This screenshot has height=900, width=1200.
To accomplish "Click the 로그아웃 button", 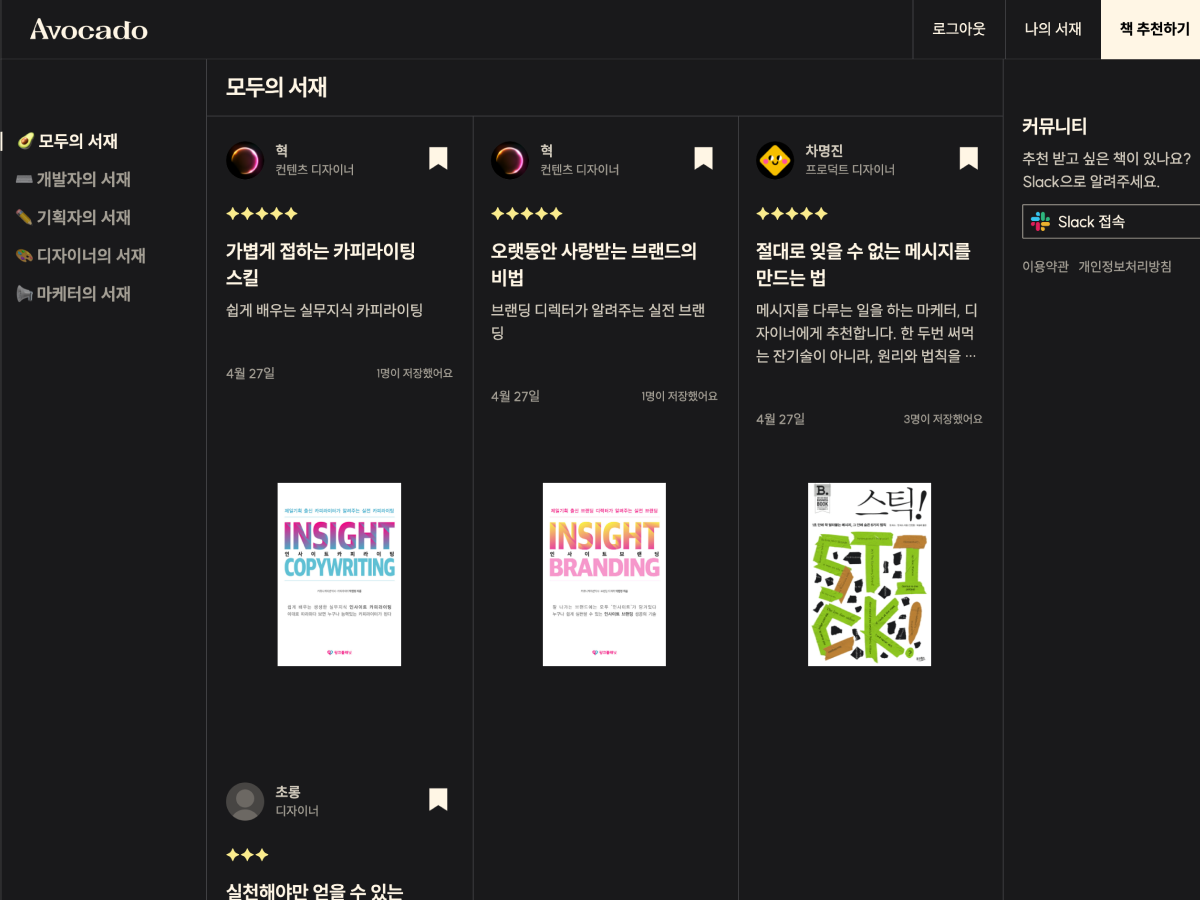I will click(959, 29).
